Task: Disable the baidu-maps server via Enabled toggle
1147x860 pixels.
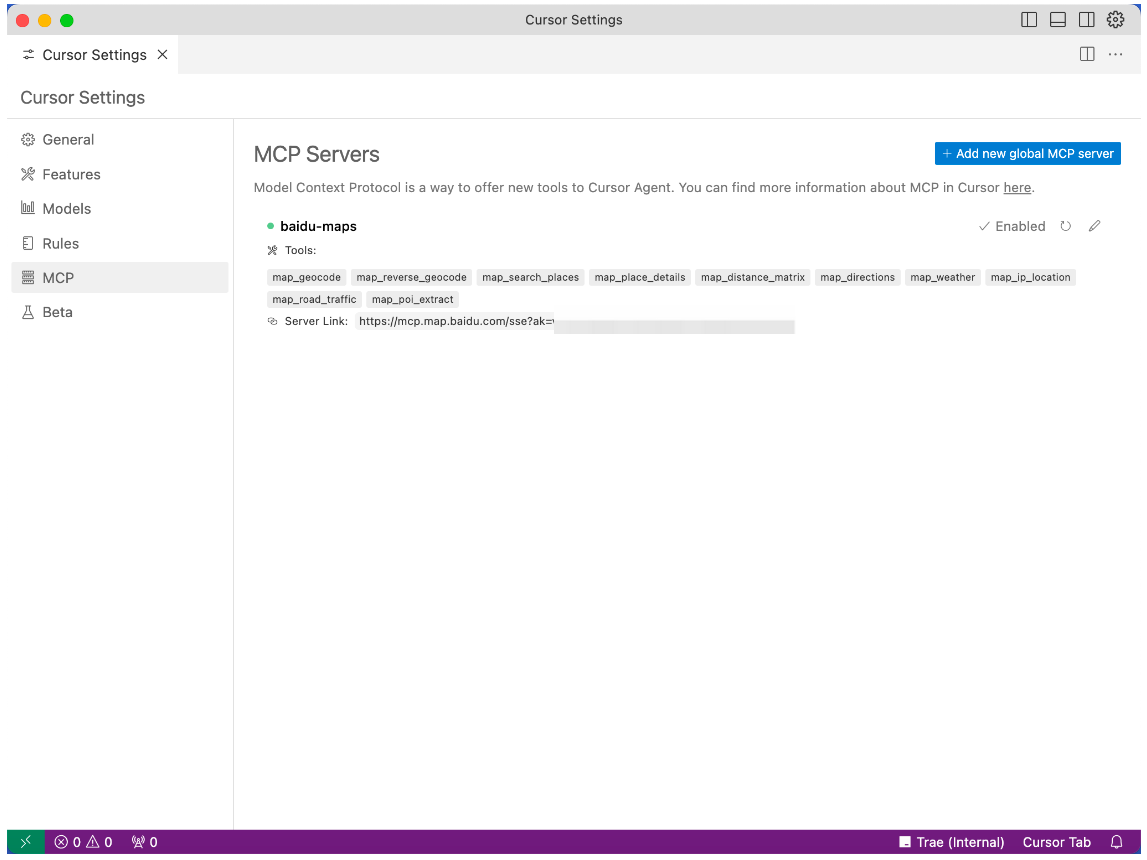Action: click(x=1012, y=226)
